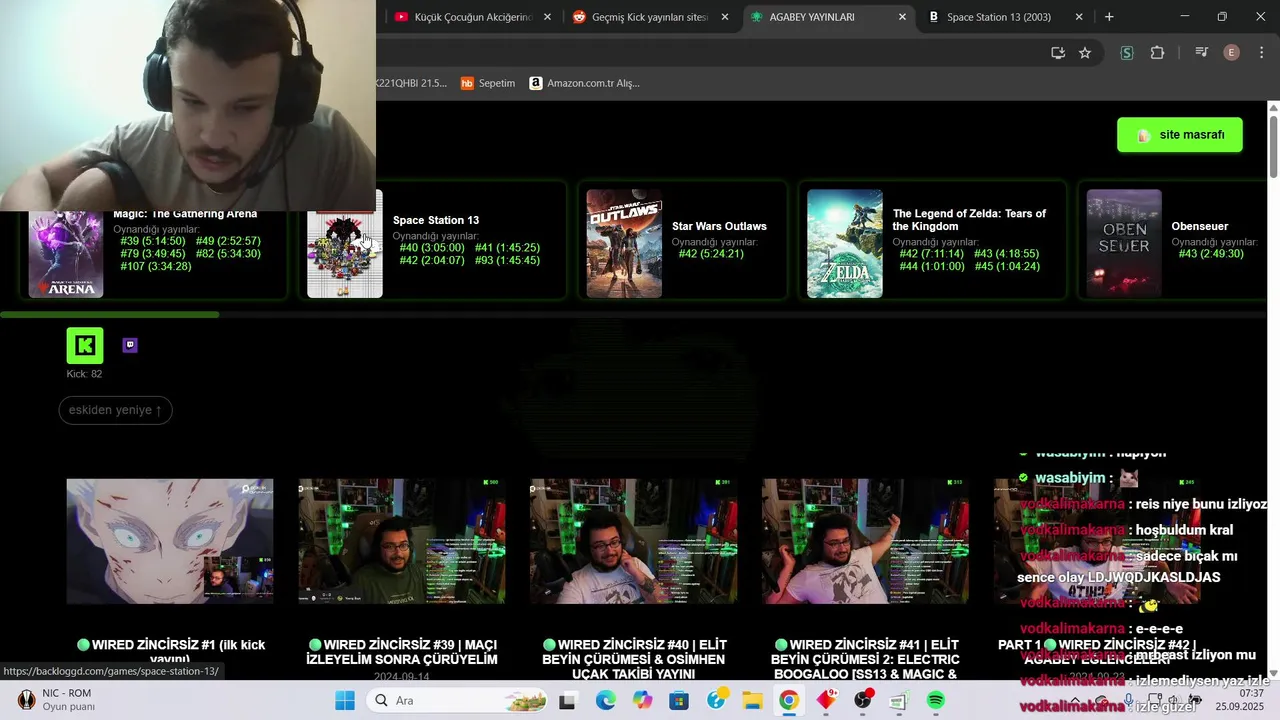1280x720 pixels.
Task: Switch to Chrome on the taskbar
Action: click(x=789, y=700)
